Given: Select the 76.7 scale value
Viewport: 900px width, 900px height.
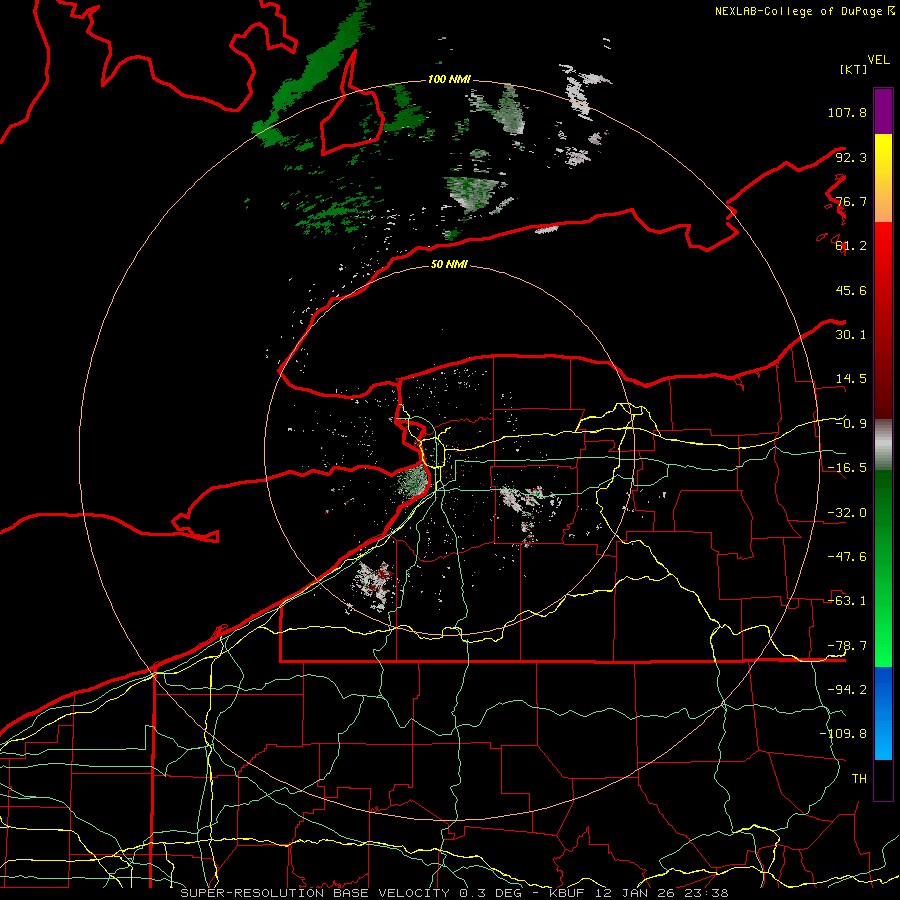Looking at the screenshot, I should pos(851,201).
